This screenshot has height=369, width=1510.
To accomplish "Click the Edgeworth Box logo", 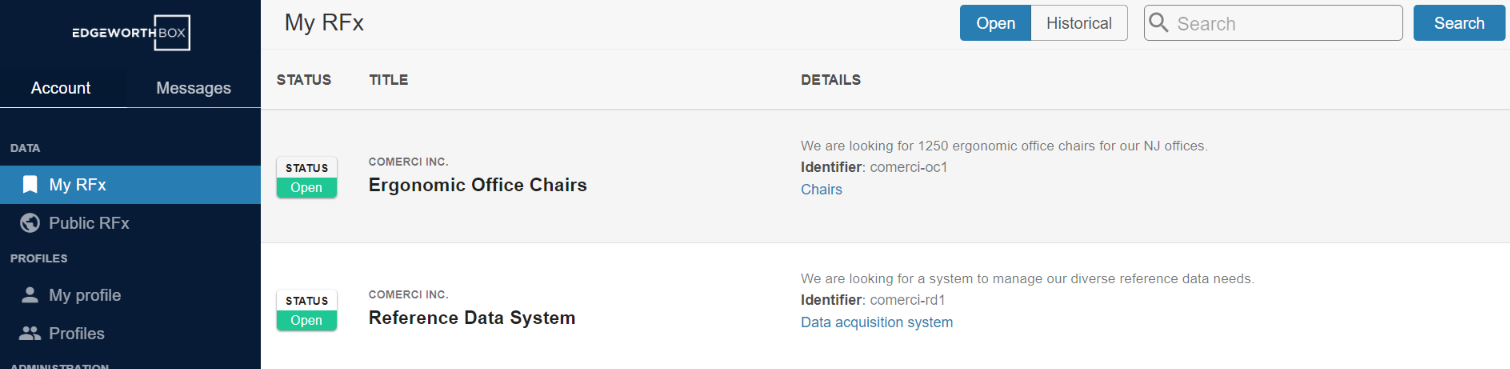I will coord(130,33).
